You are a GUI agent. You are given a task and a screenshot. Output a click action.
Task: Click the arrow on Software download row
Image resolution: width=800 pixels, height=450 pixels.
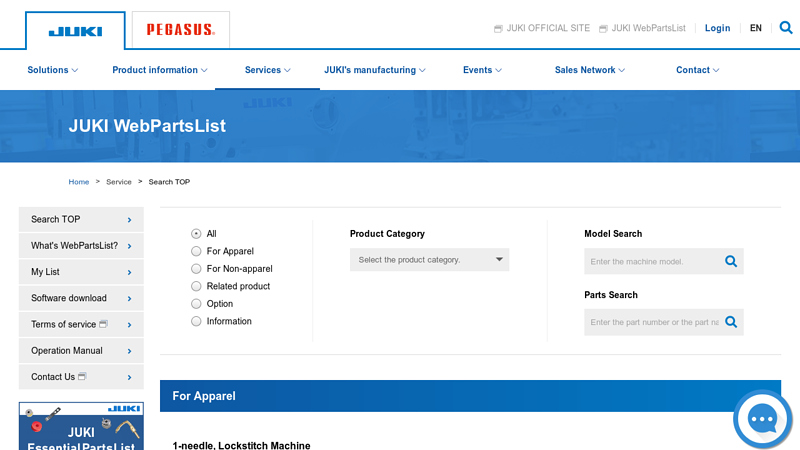click(130, 298)
